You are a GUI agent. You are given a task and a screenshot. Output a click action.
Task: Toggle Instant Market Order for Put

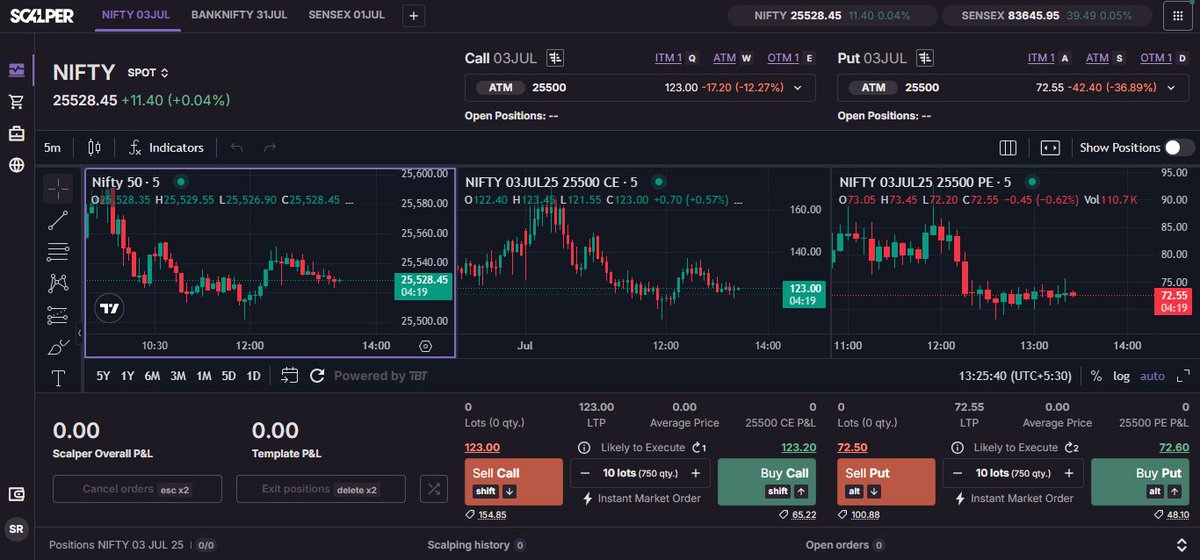(x=1013, y=498)
